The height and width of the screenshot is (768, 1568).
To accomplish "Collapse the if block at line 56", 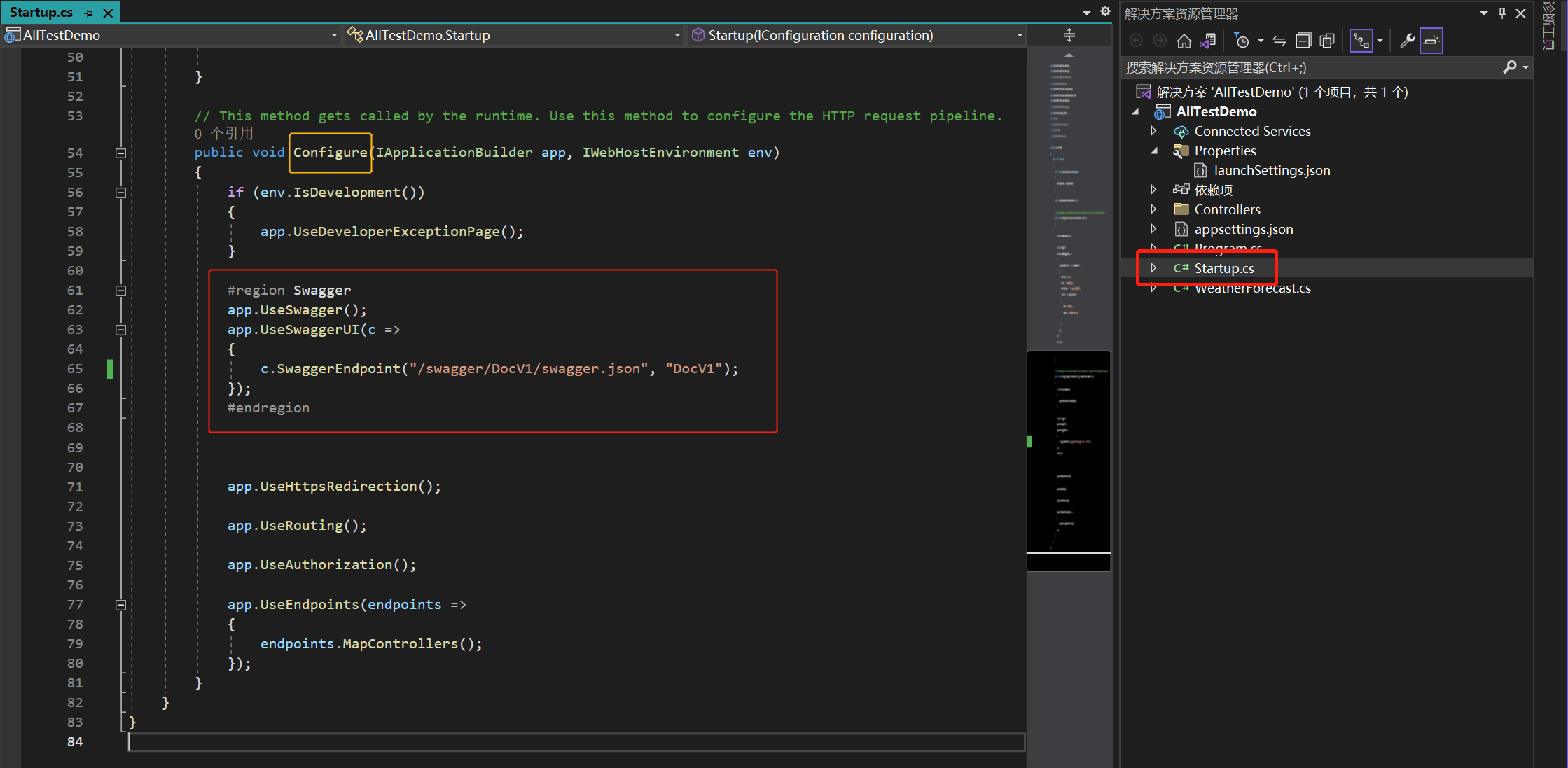I will click(120, 193).
